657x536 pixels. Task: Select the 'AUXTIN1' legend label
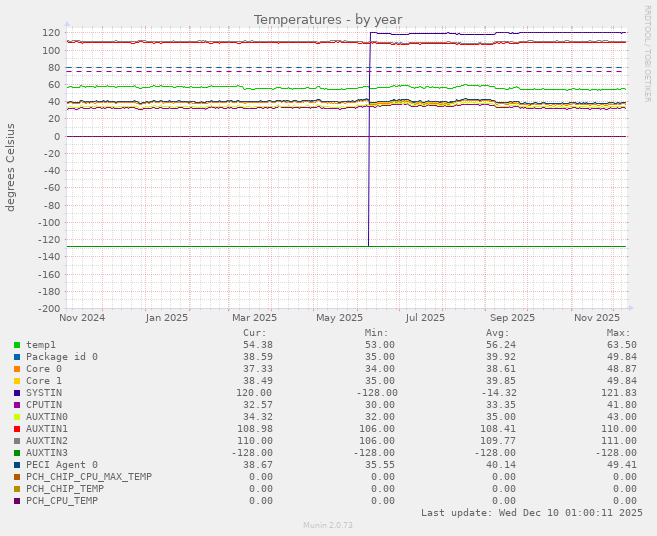(47, 429)
